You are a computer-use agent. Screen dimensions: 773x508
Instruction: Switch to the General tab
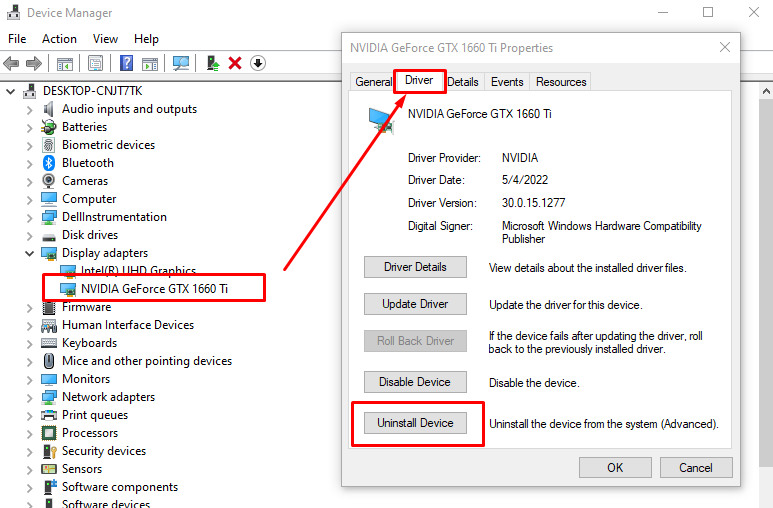[373, 82]
